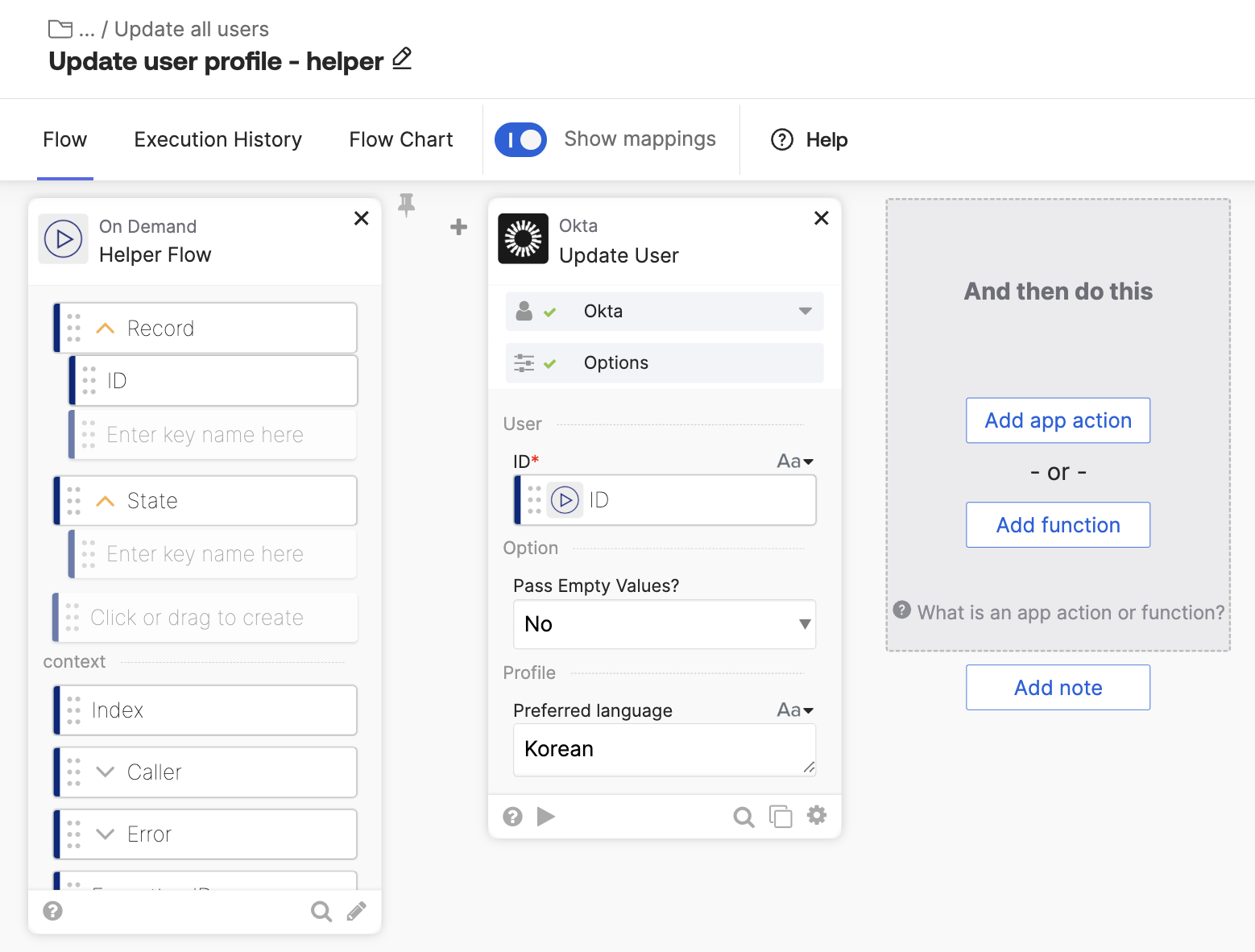Open the help icon in Helper Flow footer
Screen dimensions: 1255x952
click(x=53, y=911)
